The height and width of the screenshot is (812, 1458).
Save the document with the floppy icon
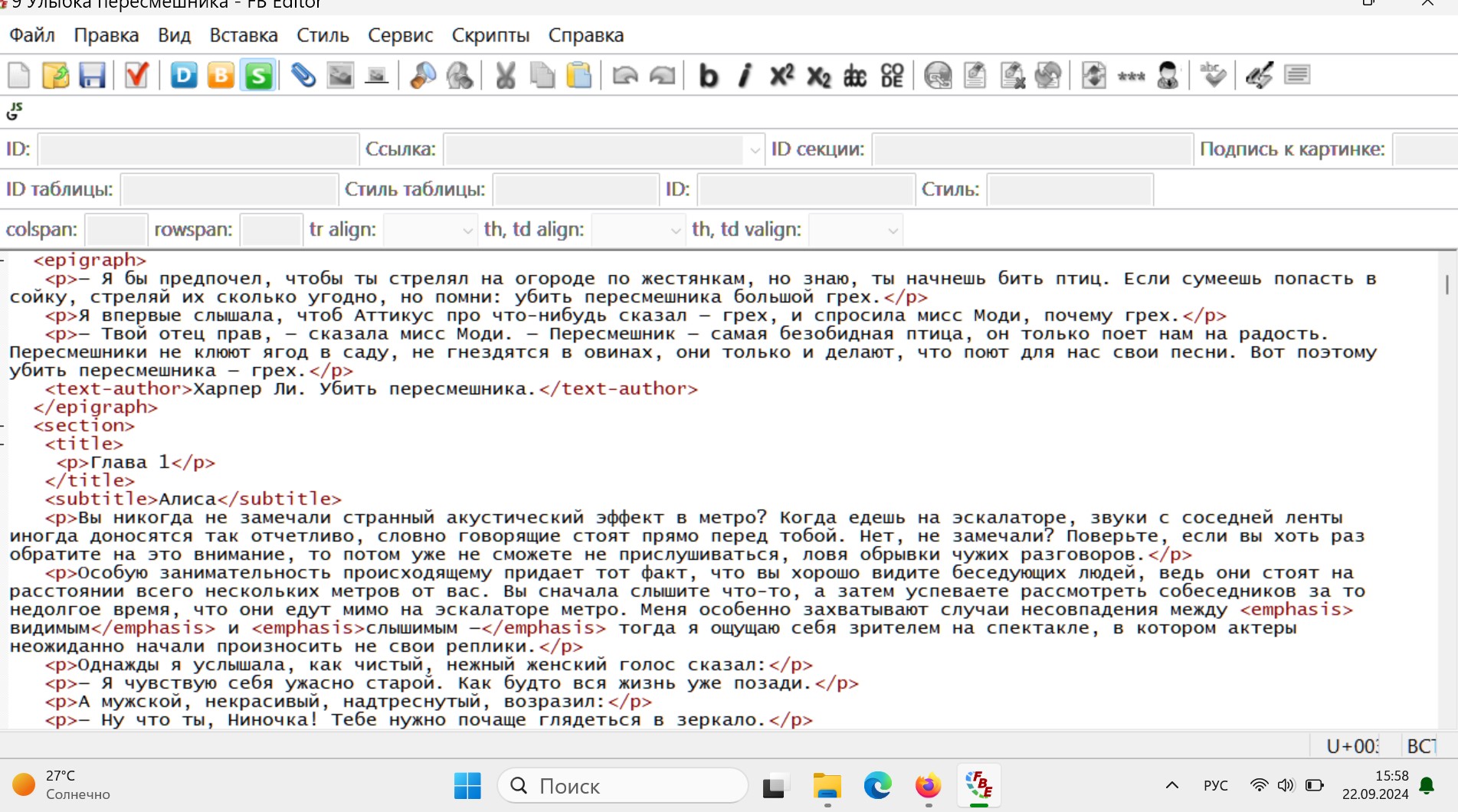(x=92, y=75)
